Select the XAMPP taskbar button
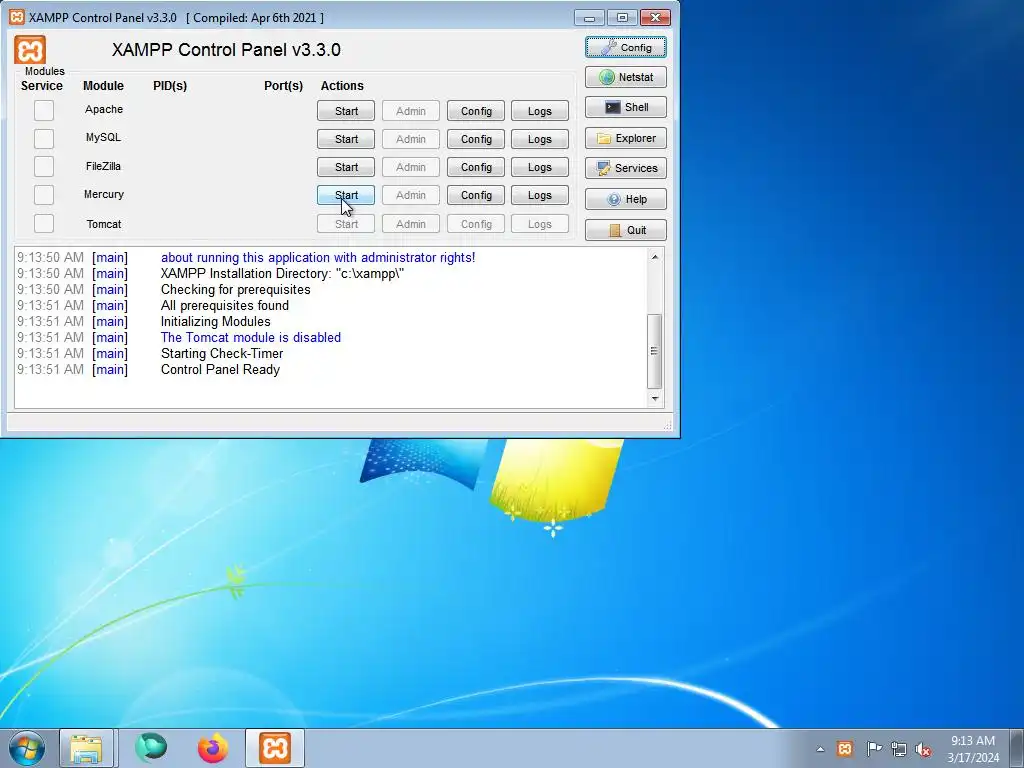This screenshot has height=768, width=1024. click(x=275, y=748)
